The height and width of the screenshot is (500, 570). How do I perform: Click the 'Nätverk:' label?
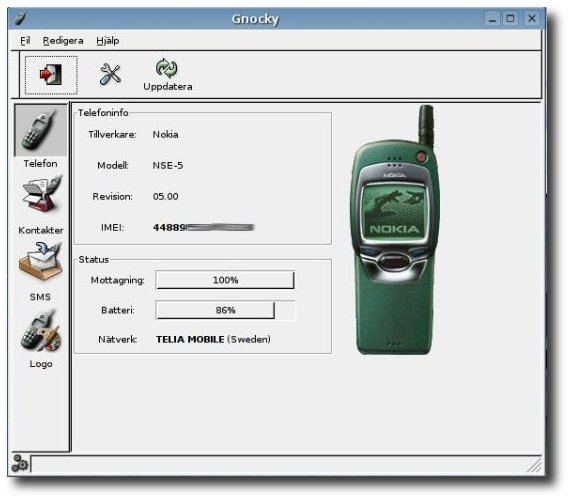pos(117,339)
